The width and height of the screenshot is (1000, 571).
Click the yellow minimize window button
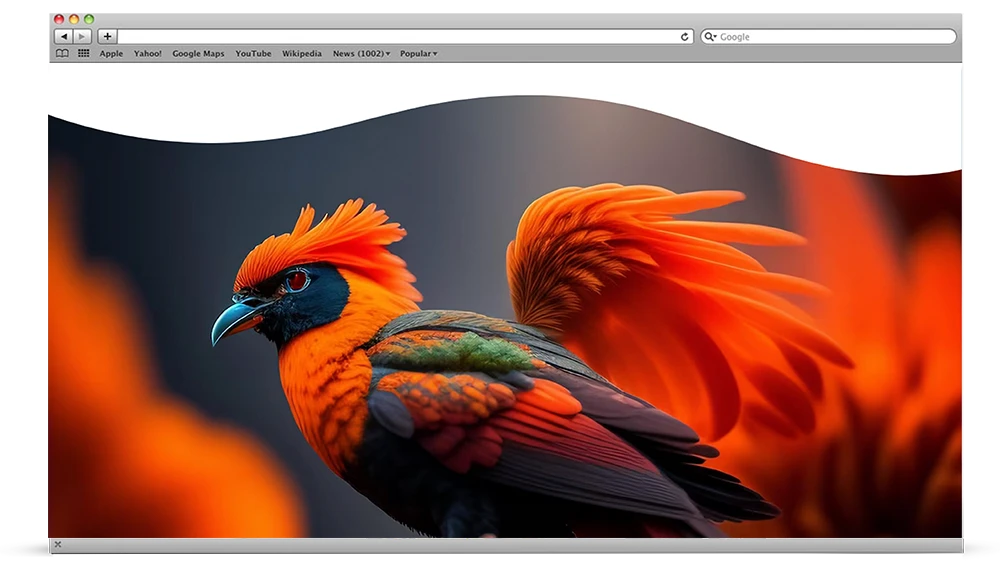pos(74,19)
